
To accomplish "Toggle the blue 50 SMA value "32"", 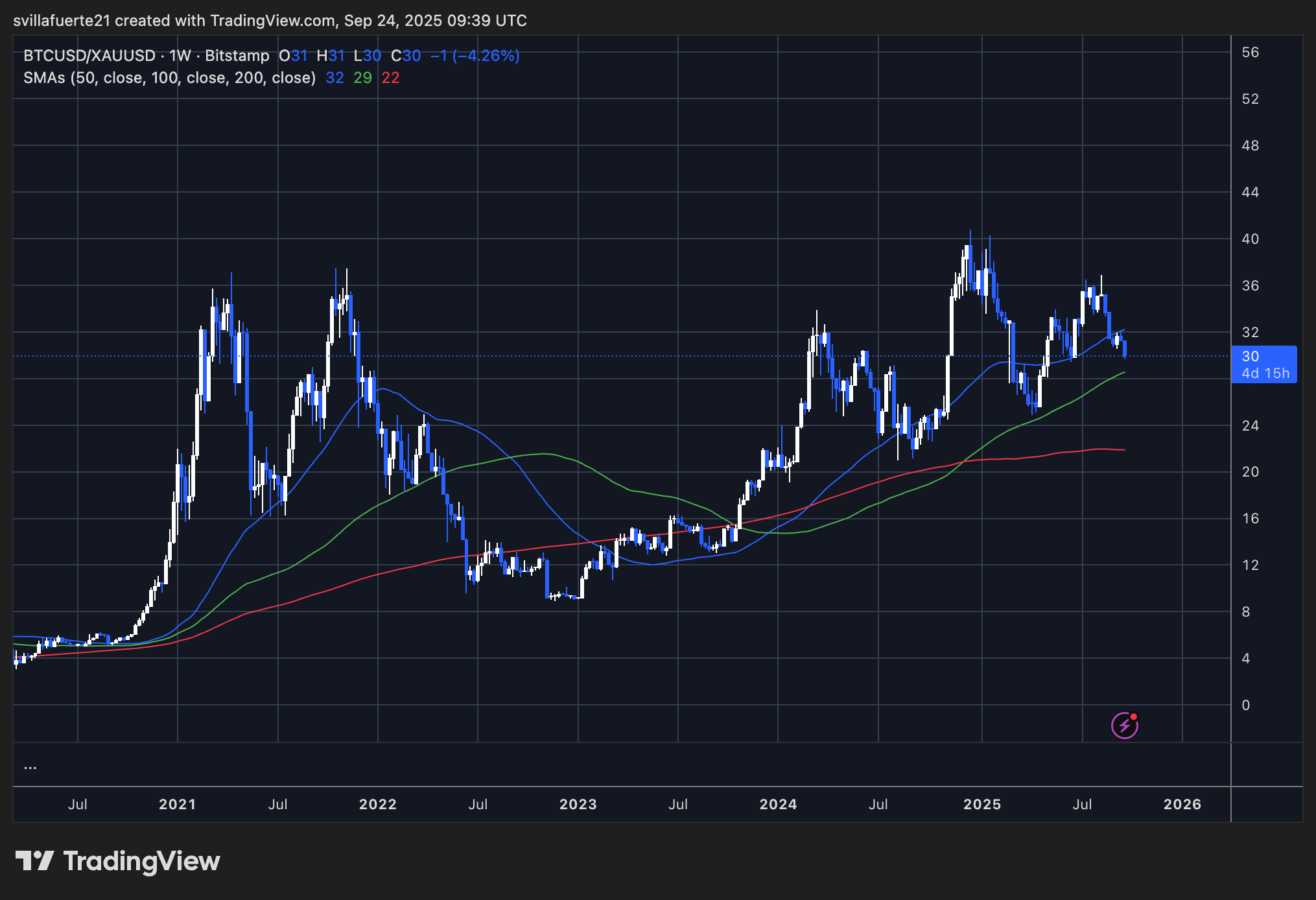I will pos(335,77).
